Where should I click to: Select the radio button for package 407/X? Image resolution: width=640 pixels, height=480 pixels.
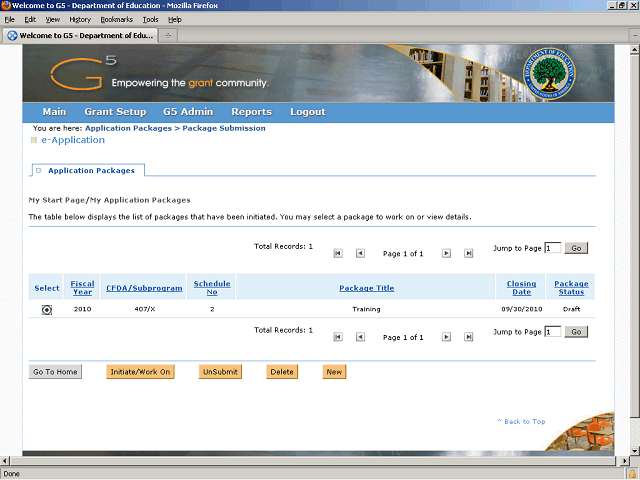pos(47,310)
